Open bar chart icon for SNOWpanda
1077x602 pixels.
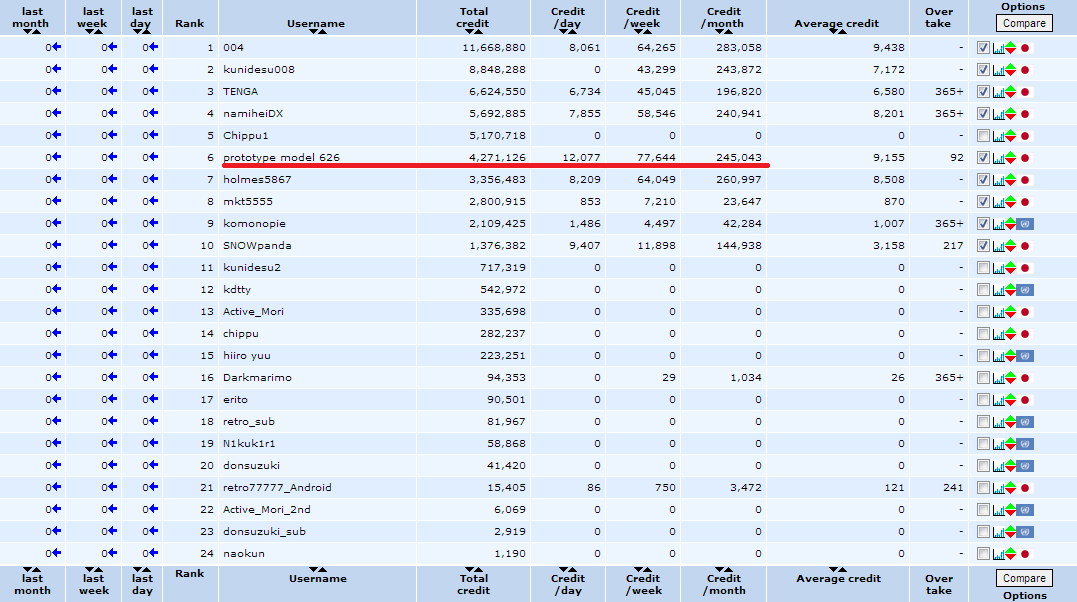point(997,246)
